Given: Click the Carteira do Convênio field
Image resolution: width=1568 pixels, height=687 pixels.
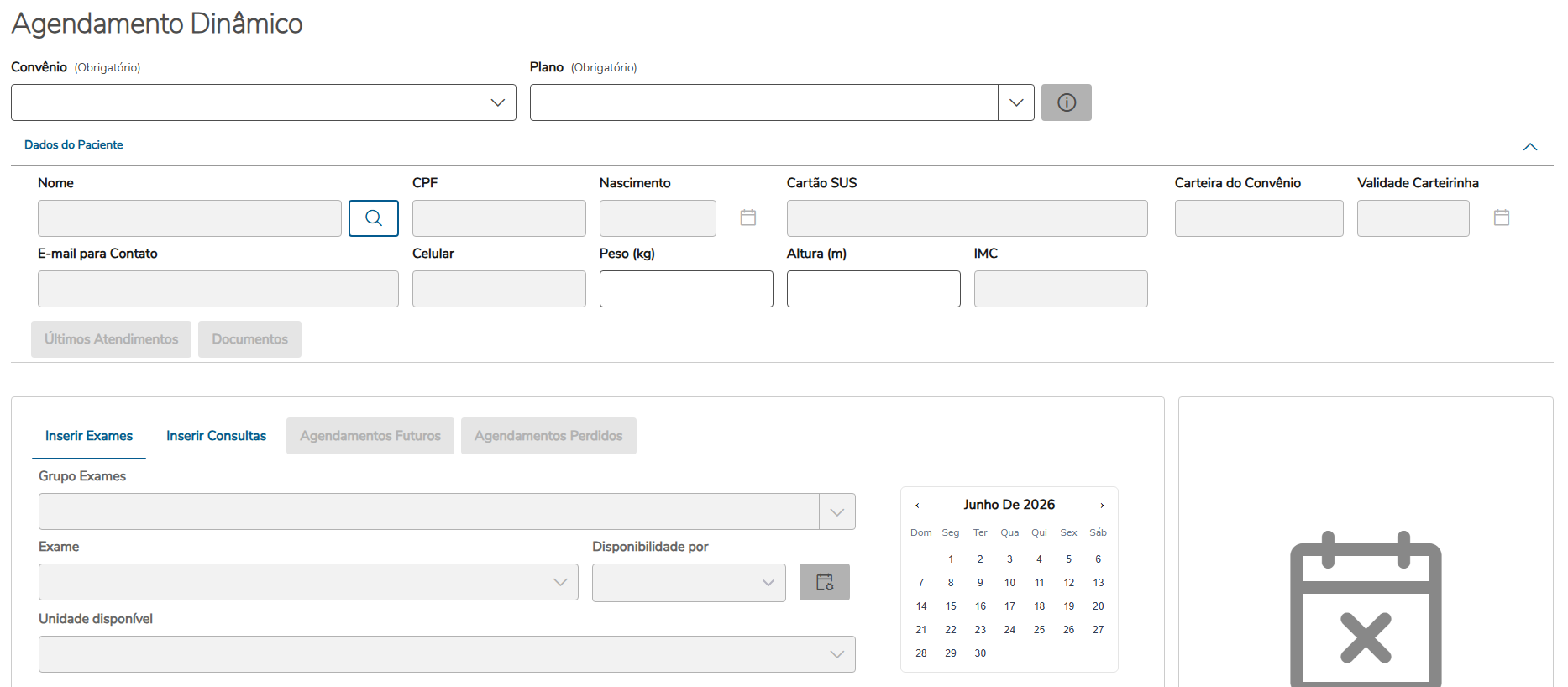Looking at the screenshot, I should click(x=1259, y=218).
